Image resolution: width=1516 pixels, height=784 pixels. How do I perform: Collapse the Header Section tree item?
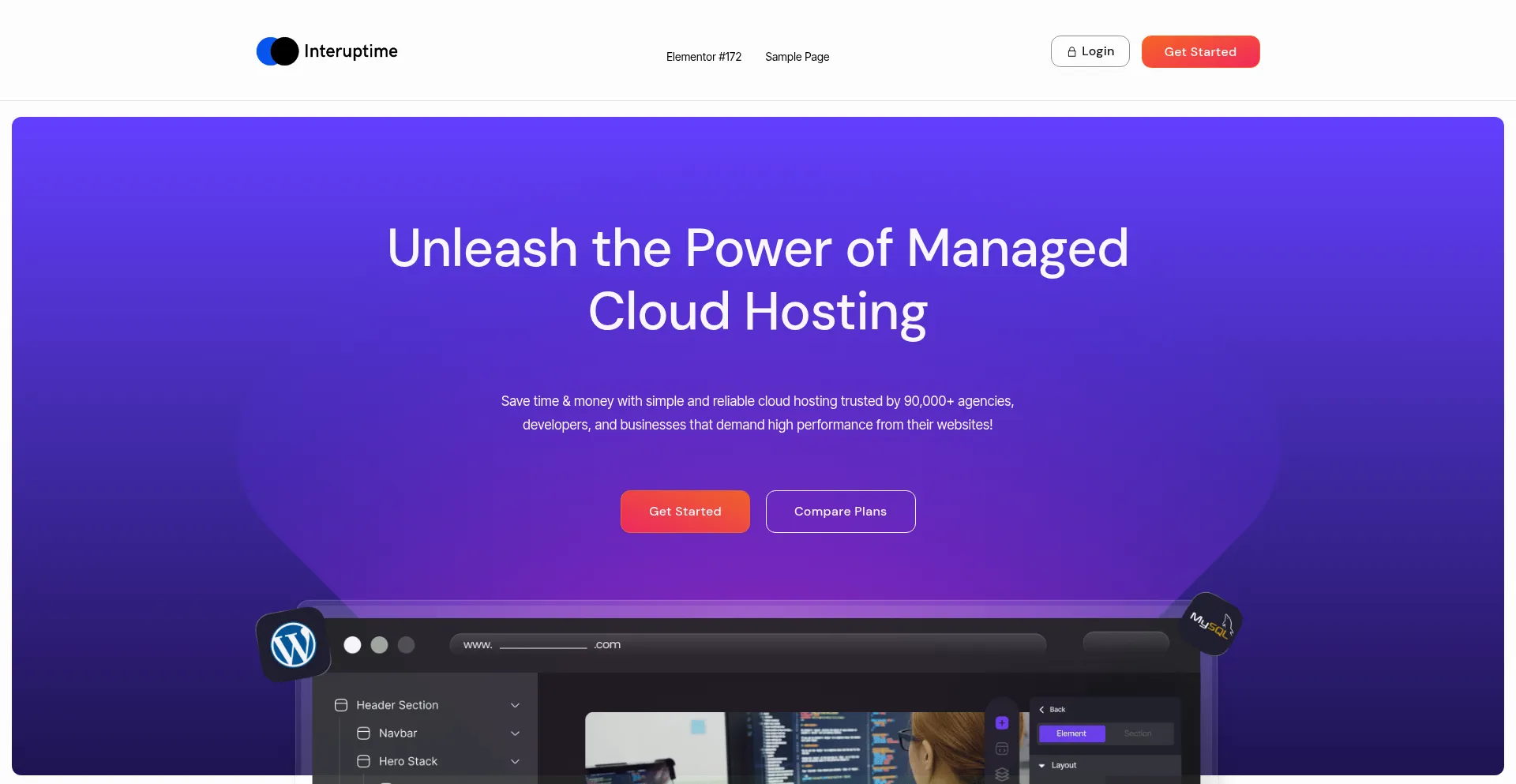click(x=515, y=705)
